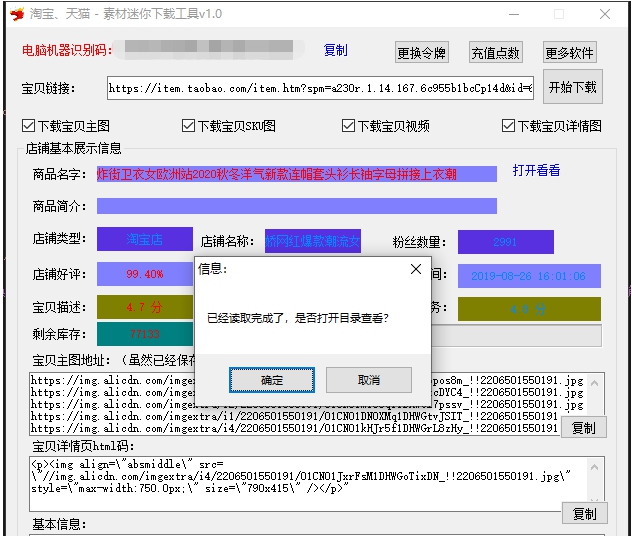This screenshot has width=632, height=536.
Task: Click the 更换令牌 button
Action: [x=422, y=53]
